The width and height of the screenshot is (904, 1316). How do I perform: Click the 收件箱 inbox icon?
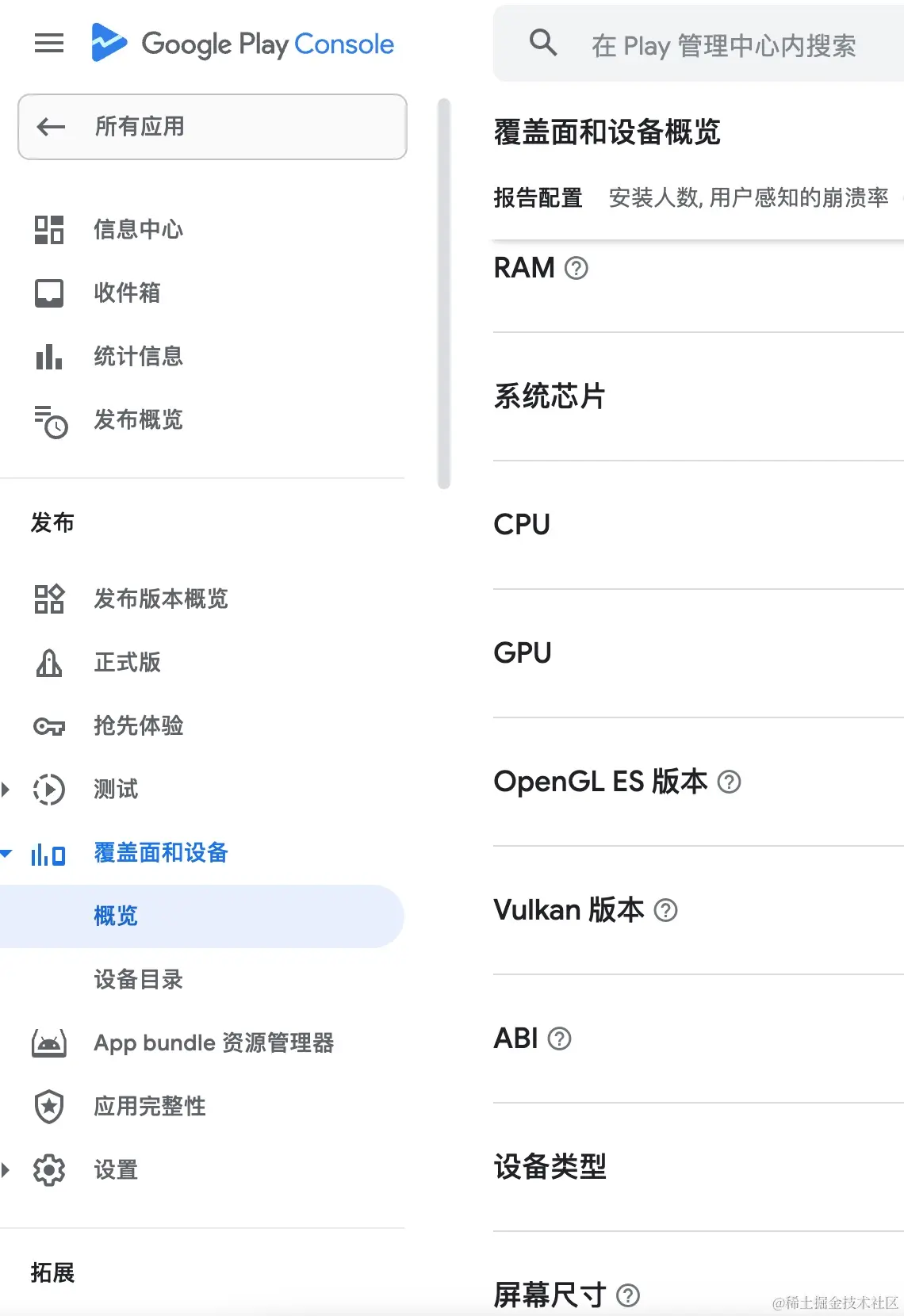(x=49, y=293)
